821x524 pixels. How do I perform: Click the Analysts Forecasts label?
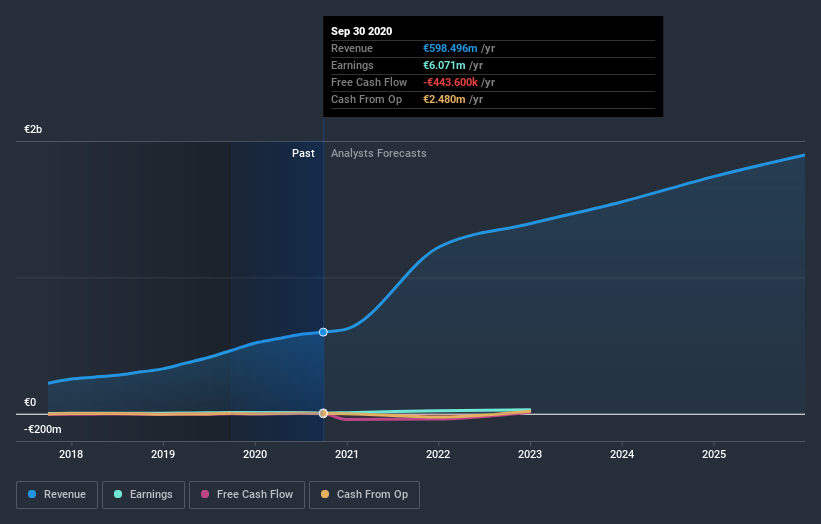tap(379, 153)
